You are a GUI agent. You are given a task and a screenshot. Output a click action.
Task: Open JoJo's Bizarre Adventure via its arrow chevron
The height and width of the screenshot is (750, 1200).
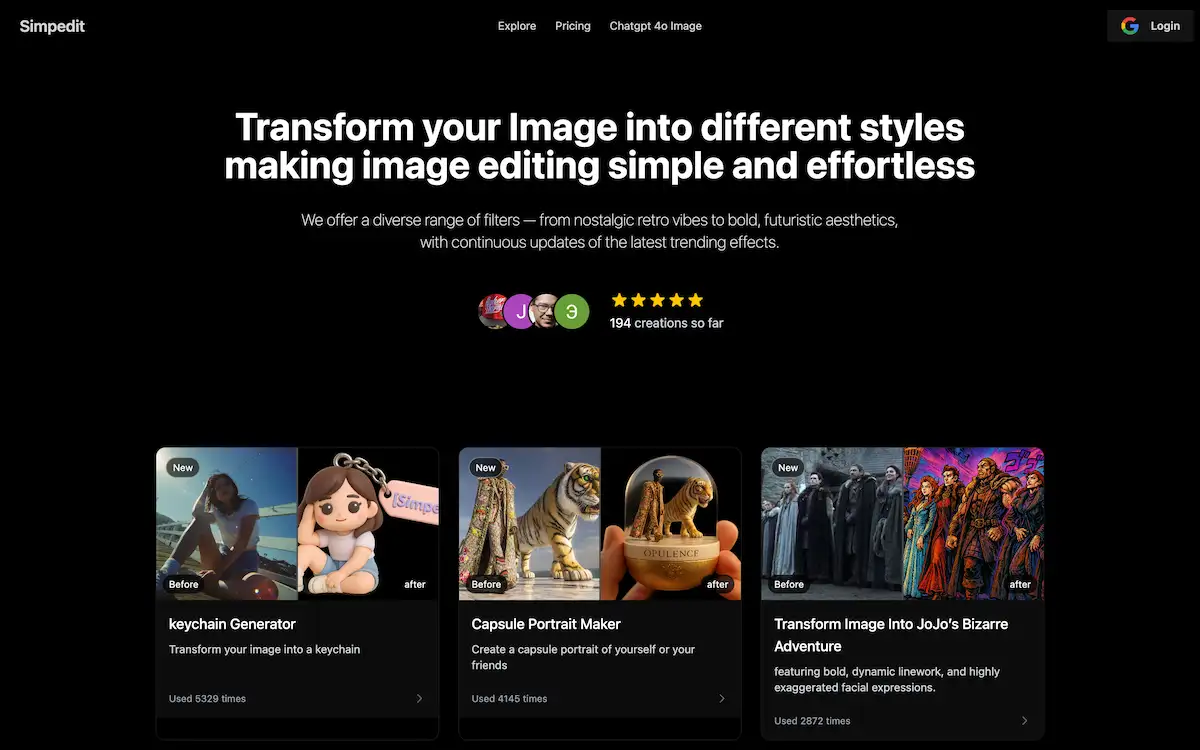click(x=1024, y=720)
